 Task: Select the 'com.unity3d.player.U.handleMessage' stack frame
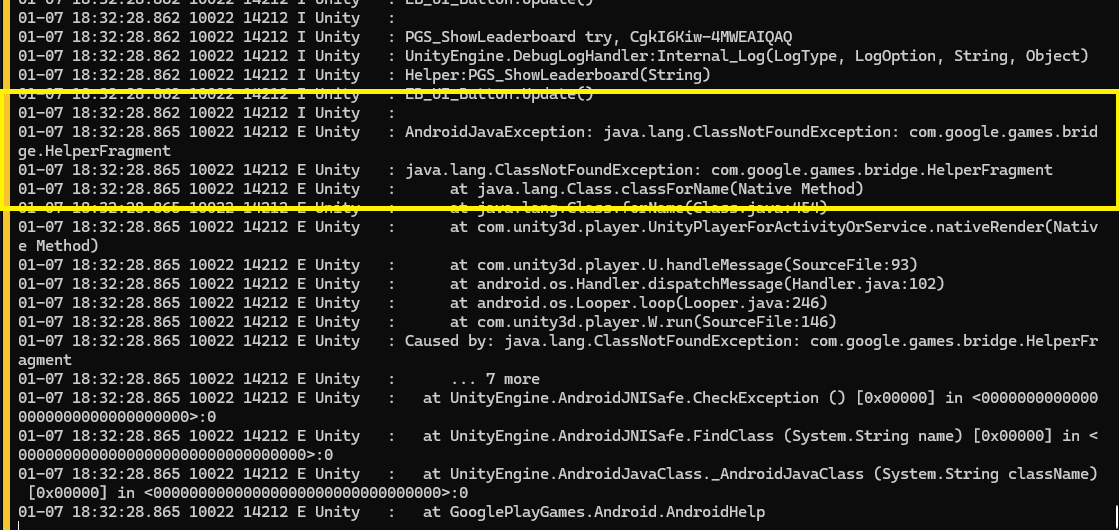[467, 265]
